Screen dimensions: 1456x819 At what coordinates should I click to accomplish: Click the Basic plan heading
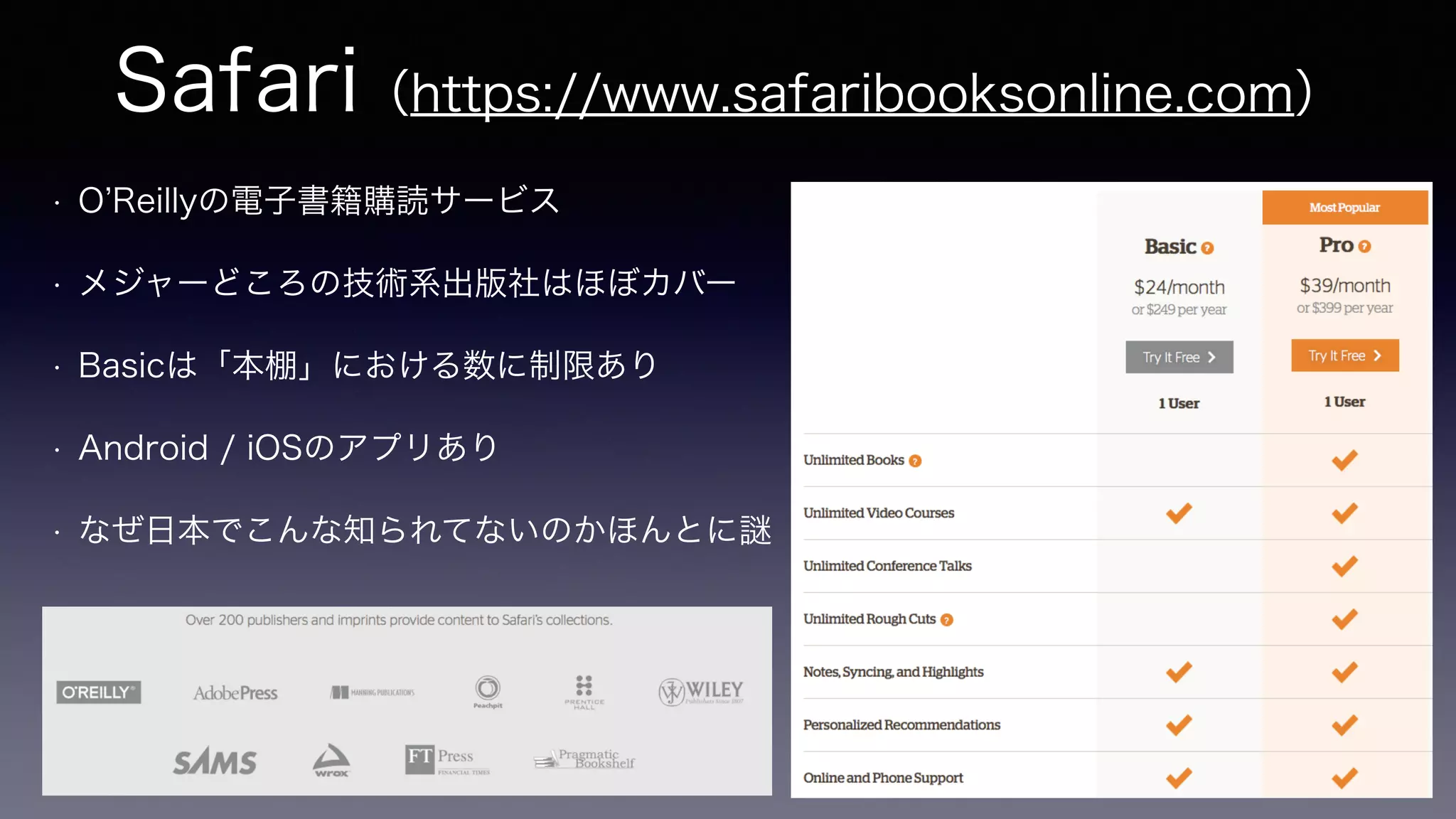tap(1171, 247)
